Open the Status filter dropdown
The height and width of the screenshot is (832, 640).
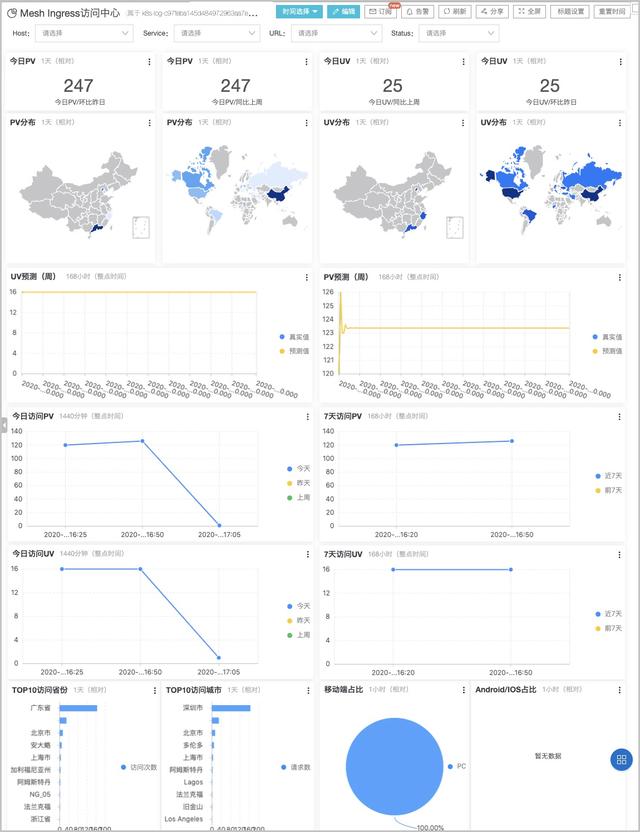click(x=459, y=33)
